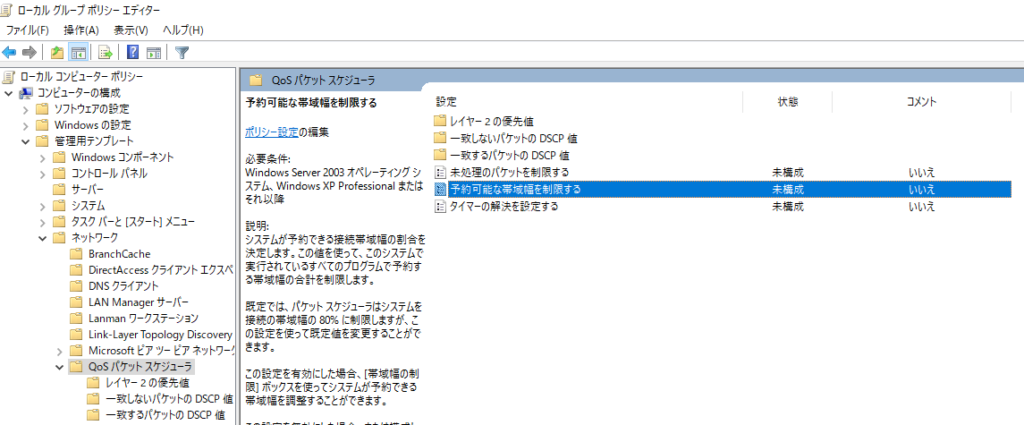Select Link-Layer Topology Discovery tree item
This screenshot has height=425, width=1024.
pyautogui.click(x=160, y=334)
